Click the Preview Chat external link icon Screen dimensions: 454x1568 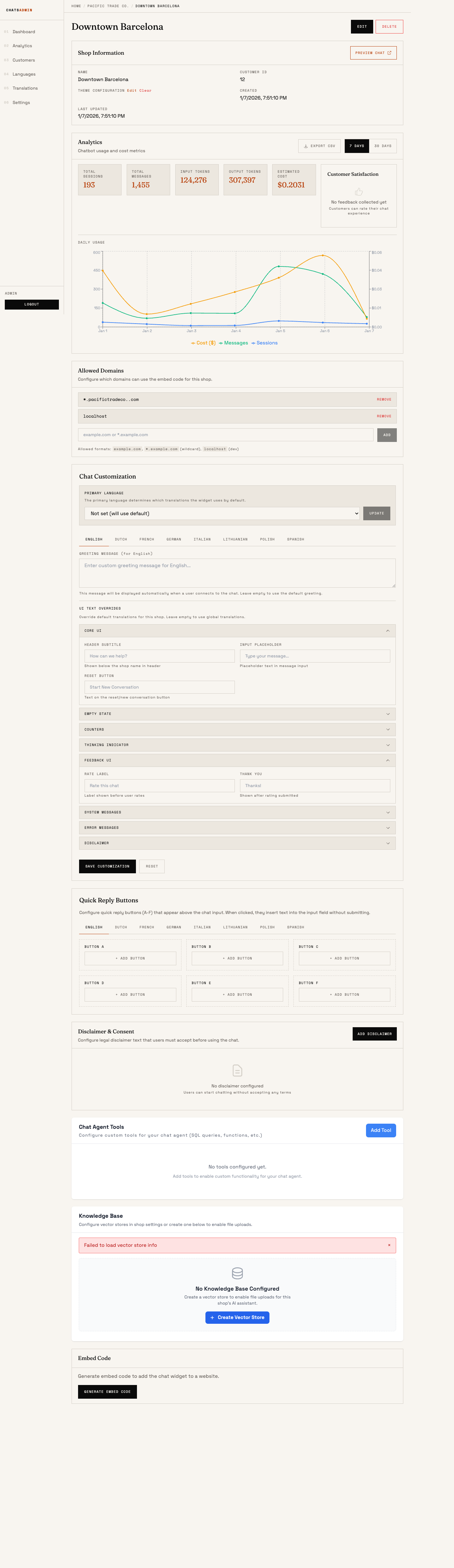(x=389, y=53)
